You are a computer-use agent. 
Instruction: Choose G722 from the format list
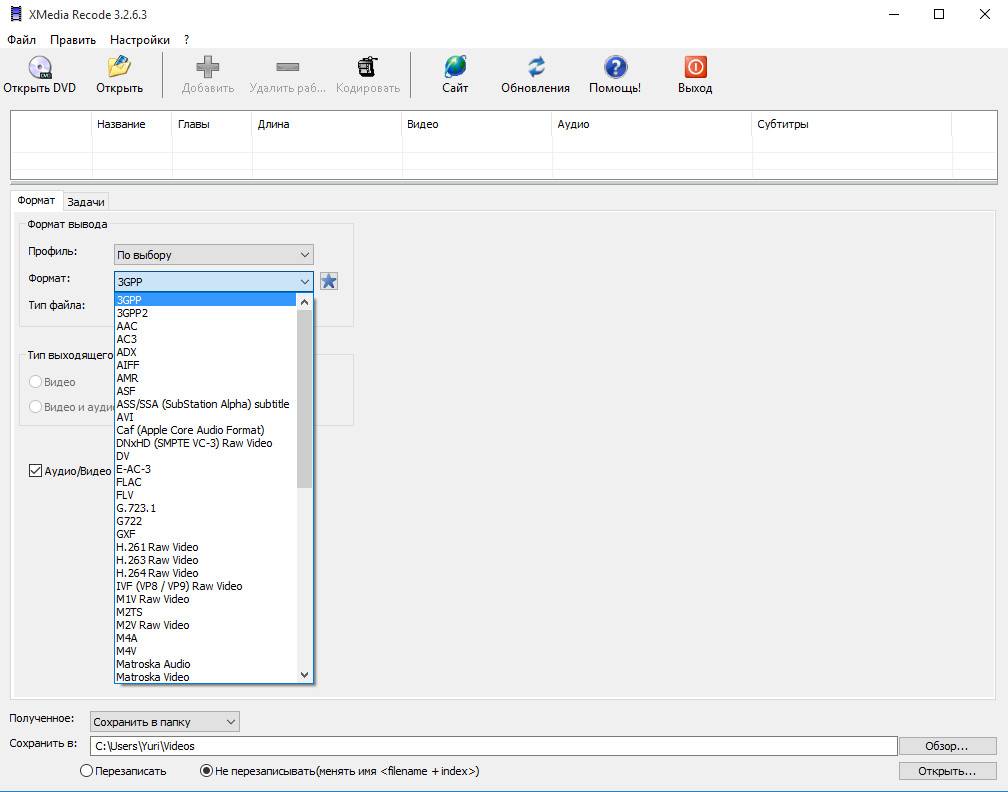click(x=206, y=521)
